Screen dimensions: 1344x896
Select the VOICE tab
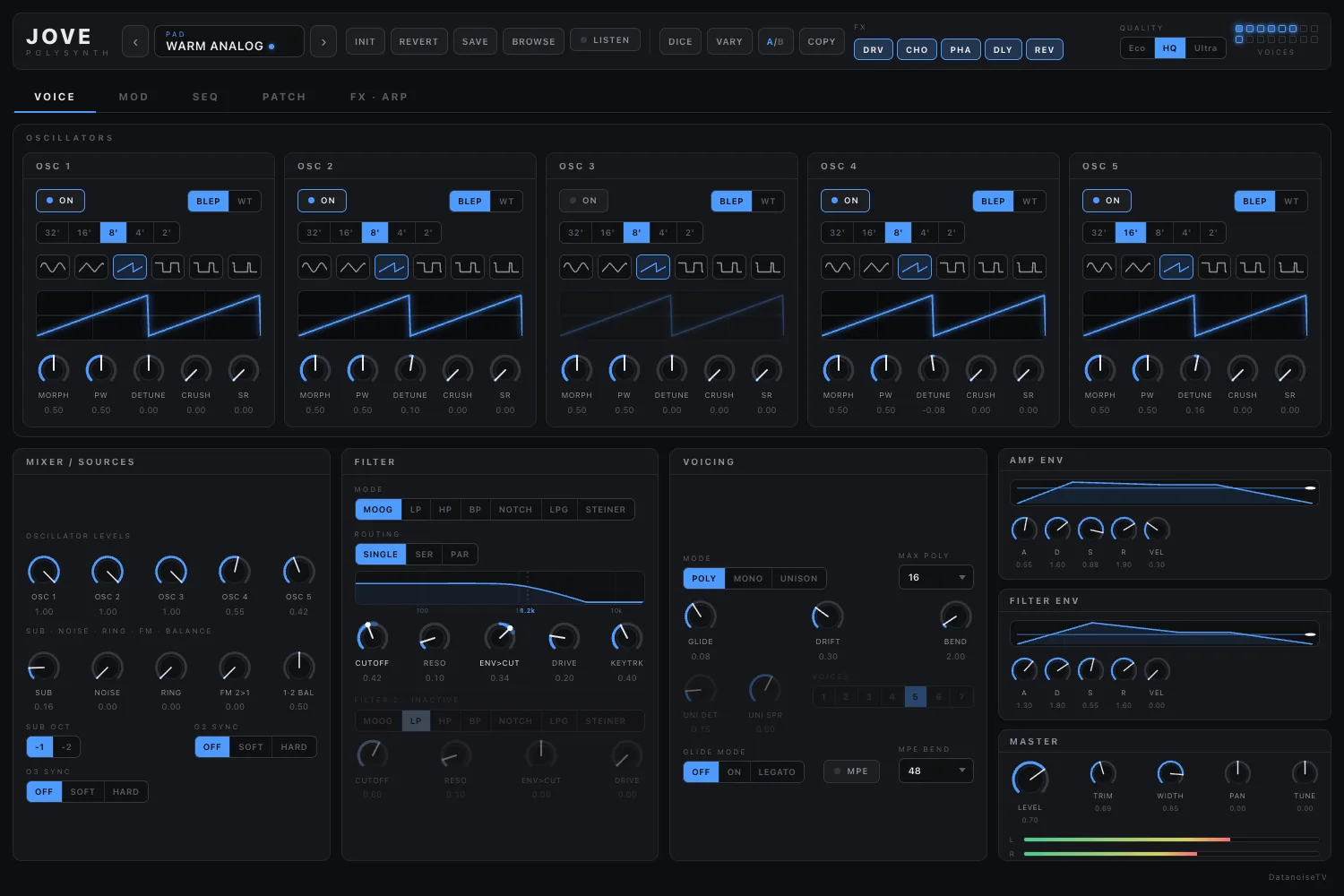55,97
